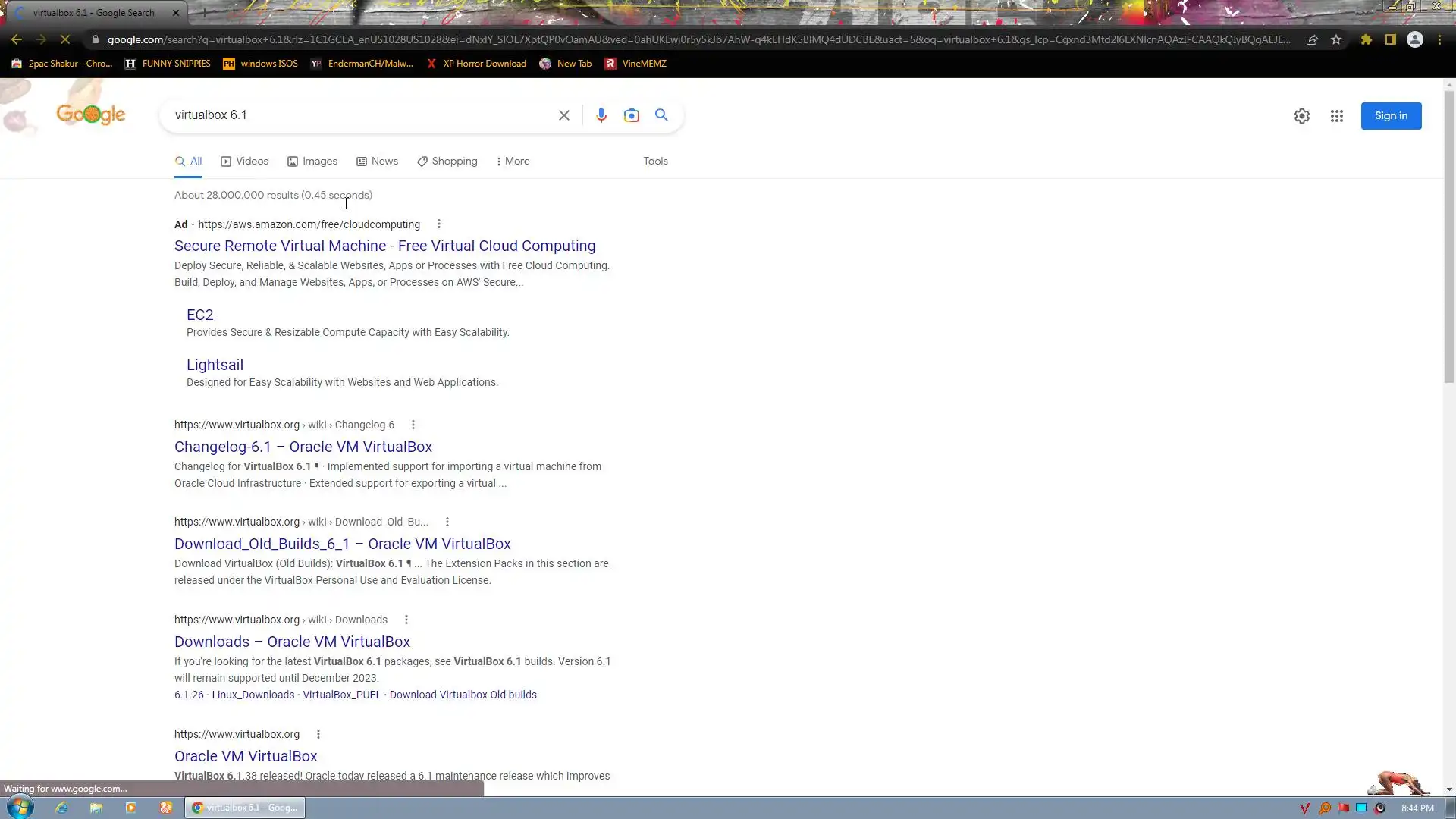The height and width of the screenshot is (819, 1456).
Task: Open the Windows Start orb
Action: point(20,807)
